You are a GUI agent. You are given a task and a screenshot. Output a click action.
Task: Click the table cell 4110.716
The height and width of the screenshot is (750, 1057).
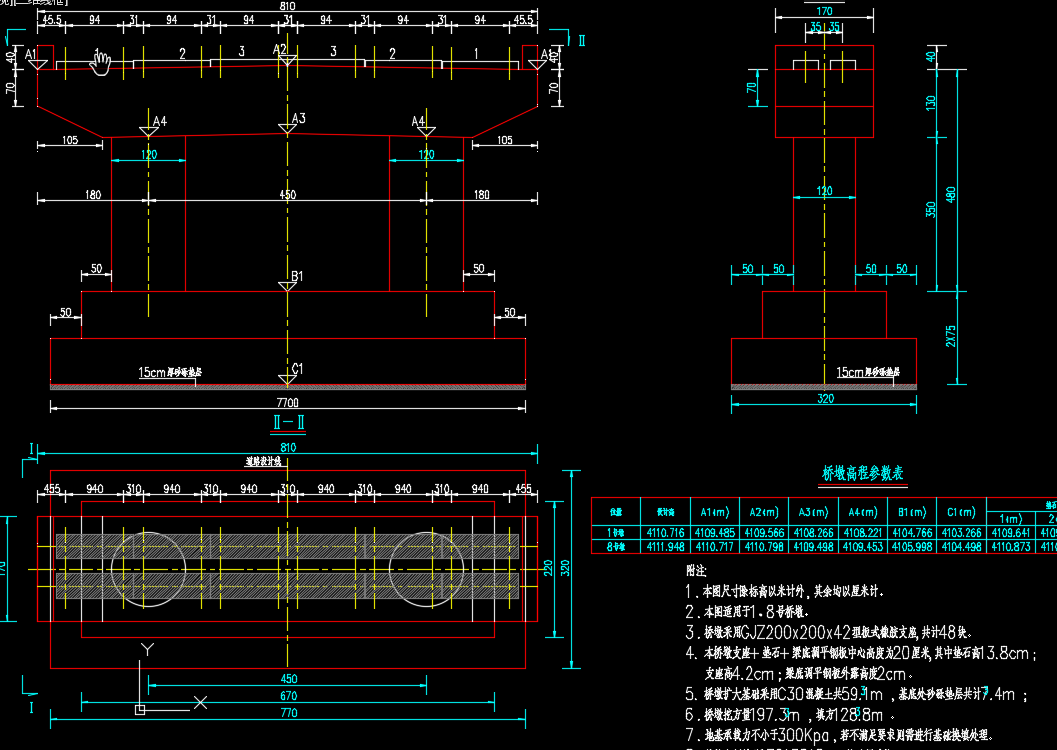tap(665, 532)
